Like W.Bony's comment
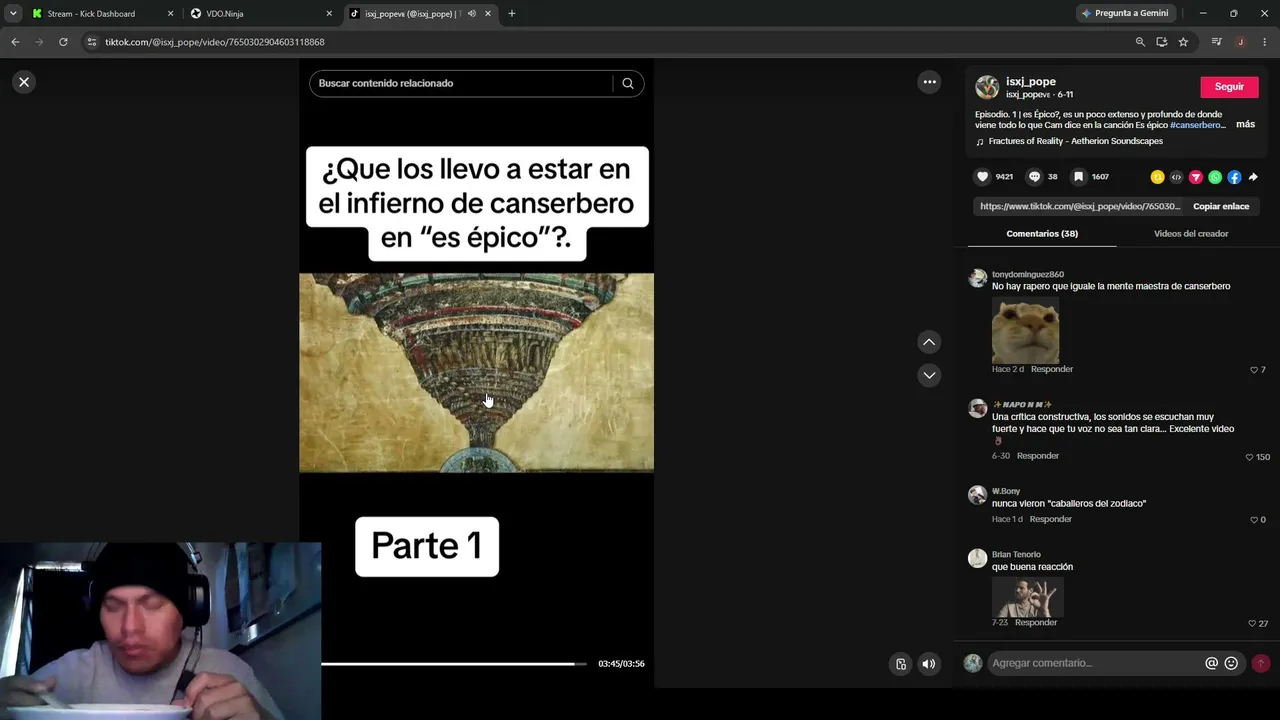 [1254, 520]
